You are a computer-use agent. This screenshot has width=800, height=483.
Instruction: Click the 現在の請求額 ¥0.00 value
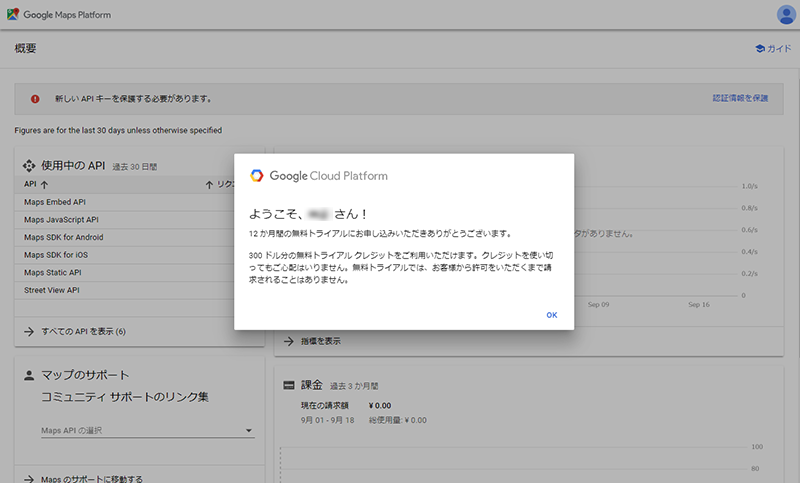(x=380, y=406)
